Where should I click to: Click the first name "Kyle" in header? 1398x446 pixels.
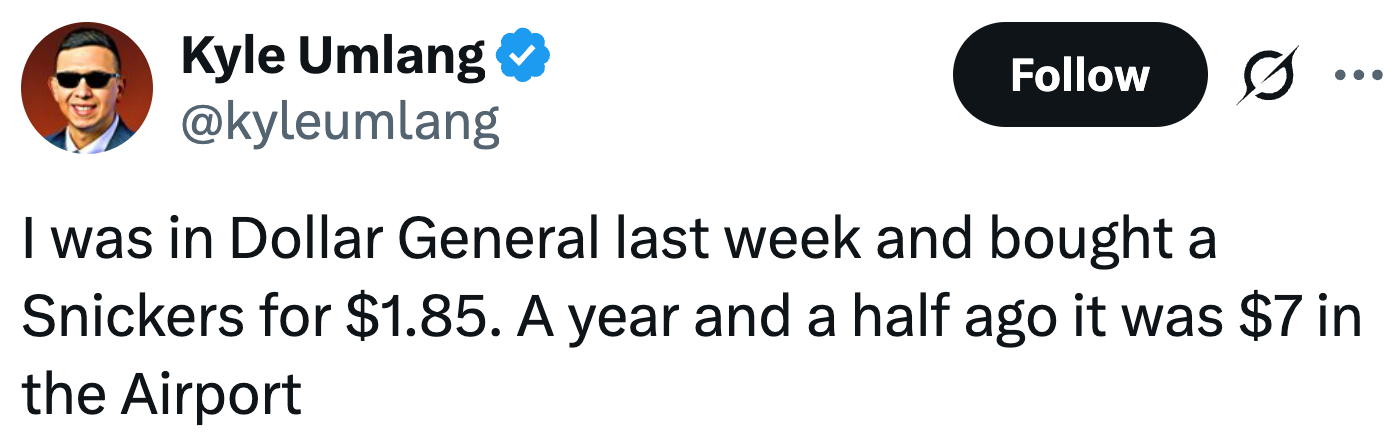(233, 57)
